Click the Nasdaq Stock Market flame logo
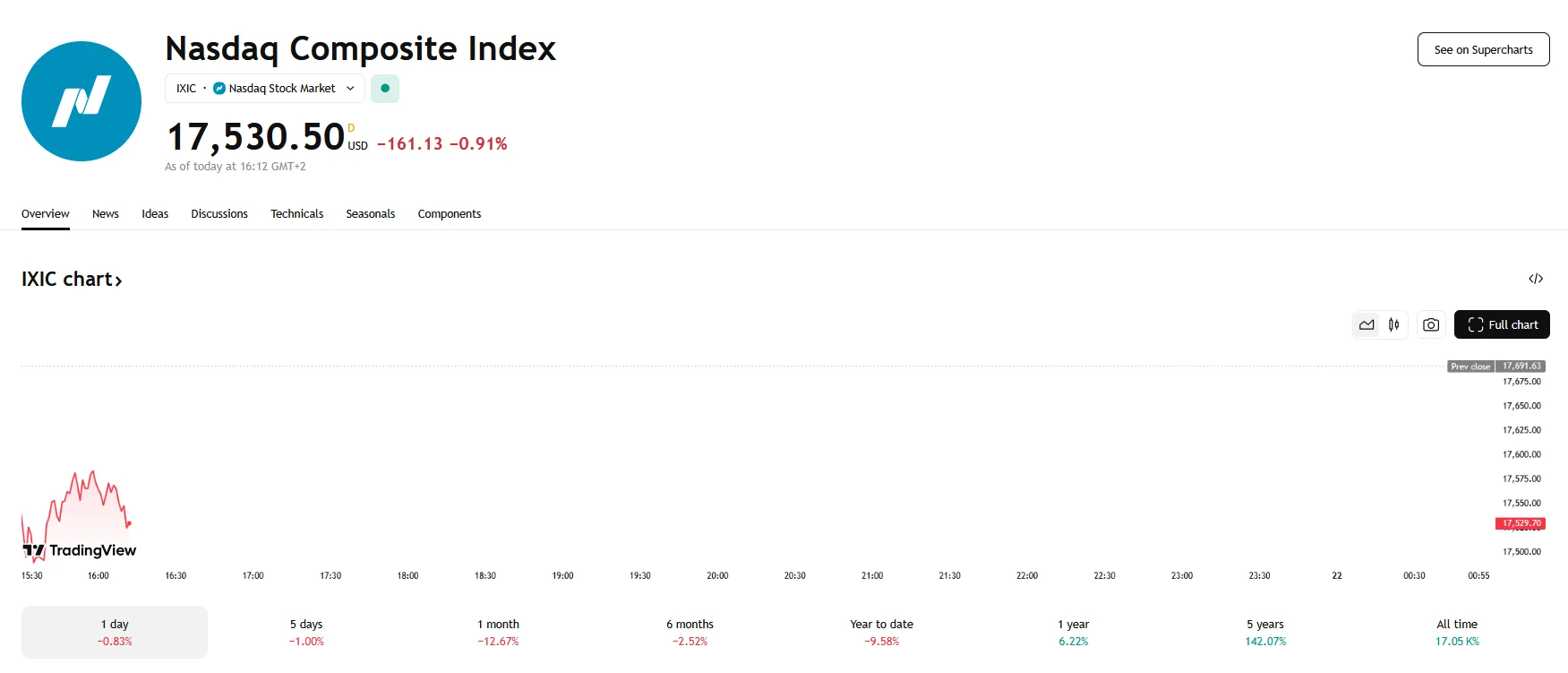The height and width of the screenshot is (673, 1568). (x=218, y=88)
